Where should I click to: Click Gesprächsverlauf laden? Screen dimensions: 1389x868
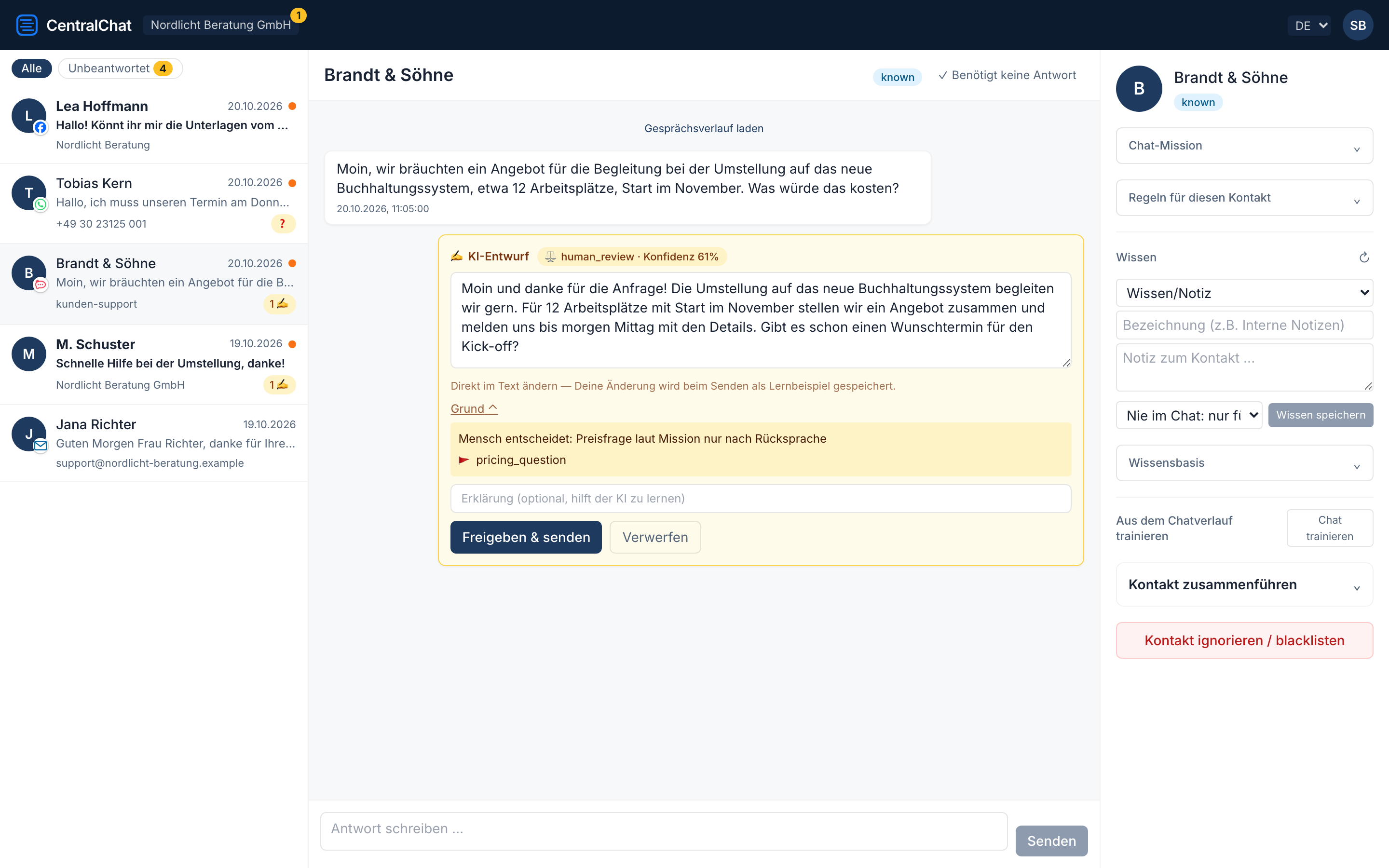(x=704, y=129)
